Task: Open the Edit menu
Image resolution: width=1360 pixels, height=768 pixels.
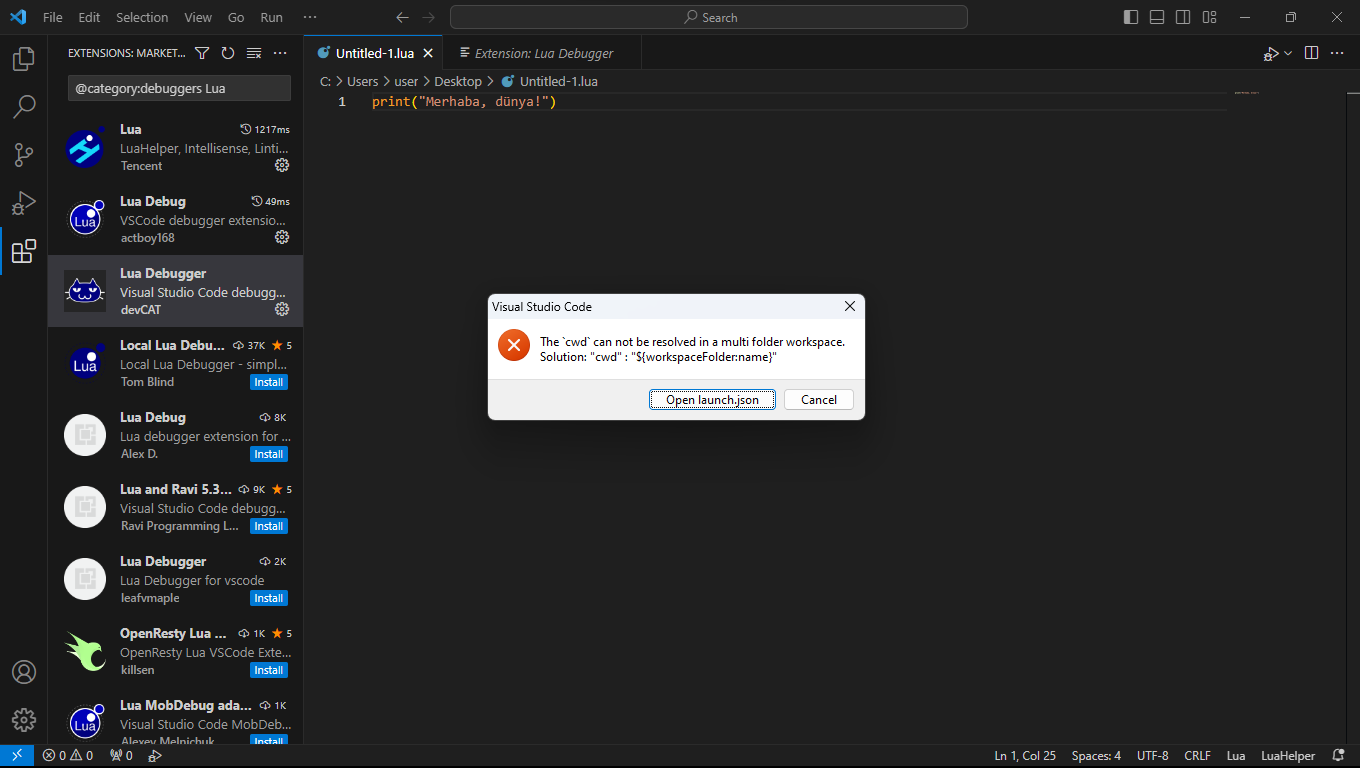Action: click(x=89, y=17)
